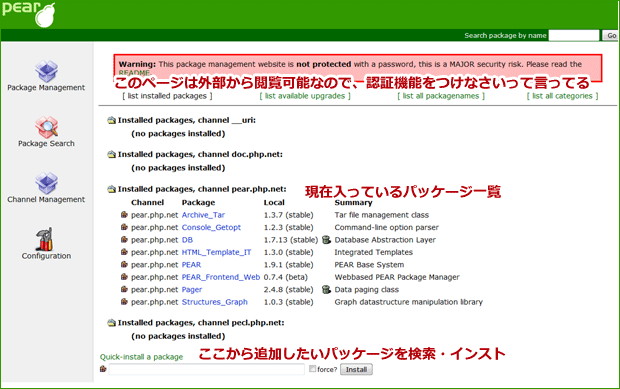
Task: Focus the Quick-install package input field
Action: point(206,369)
